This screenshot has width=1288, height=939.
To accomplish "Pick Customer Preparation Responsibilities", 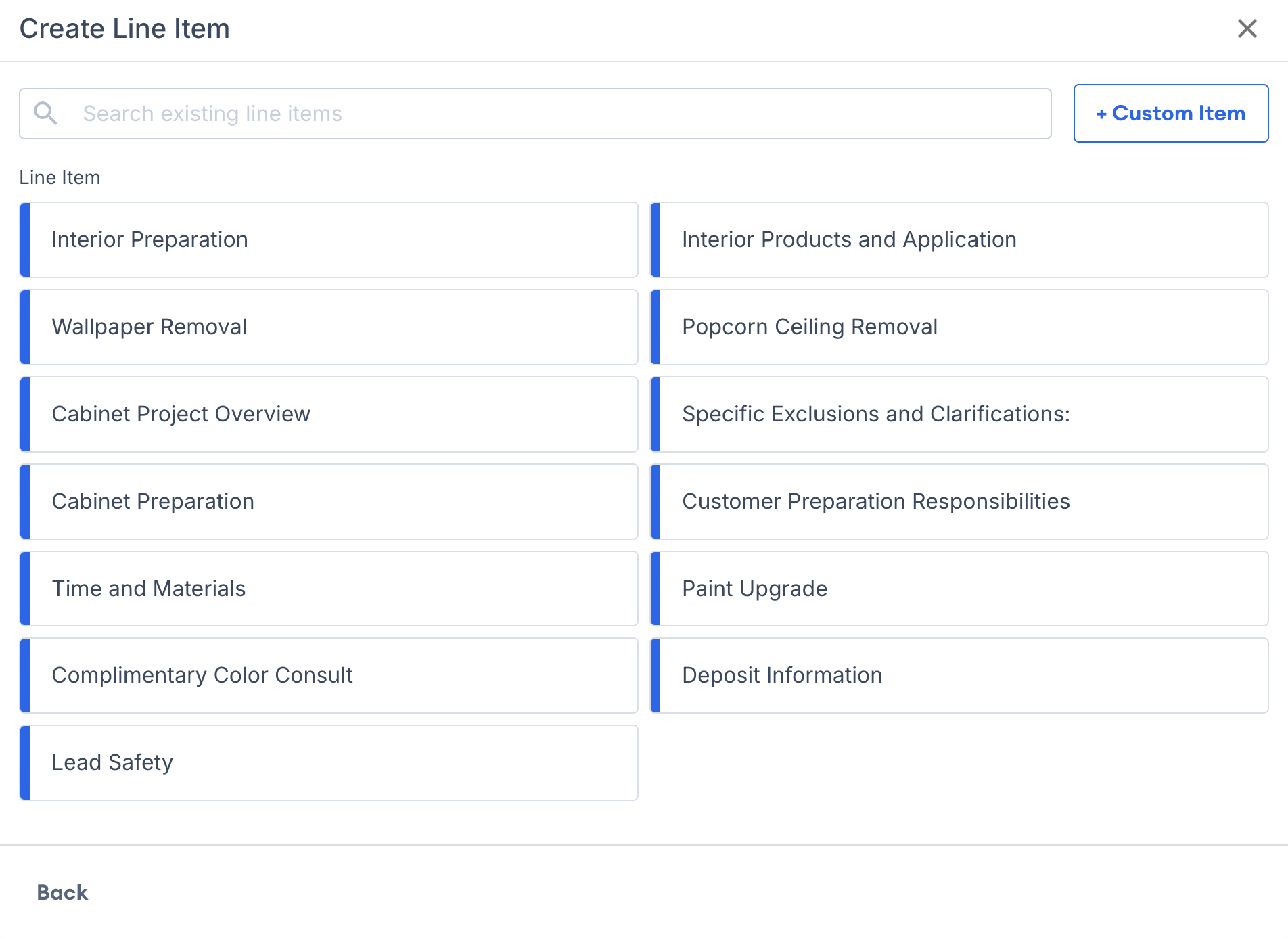I will coord(959,501).
